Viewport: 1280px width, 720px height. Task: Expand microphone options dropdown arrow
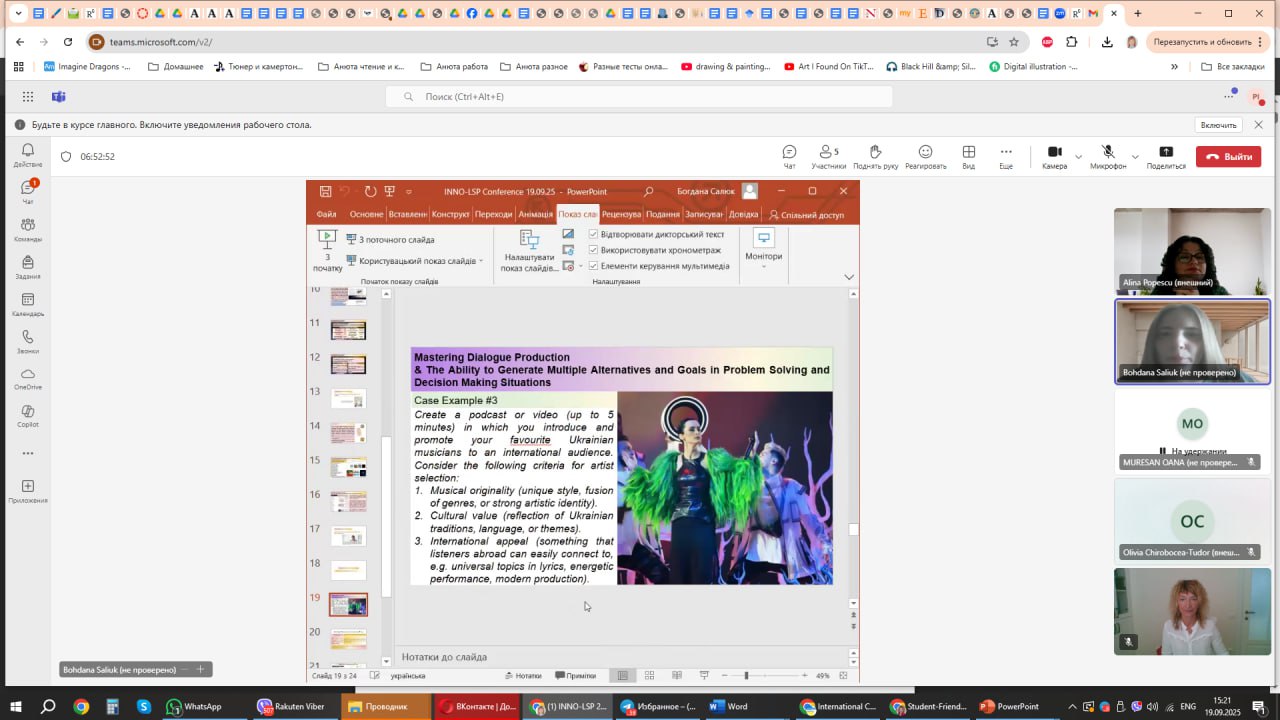pos(1135,157)
